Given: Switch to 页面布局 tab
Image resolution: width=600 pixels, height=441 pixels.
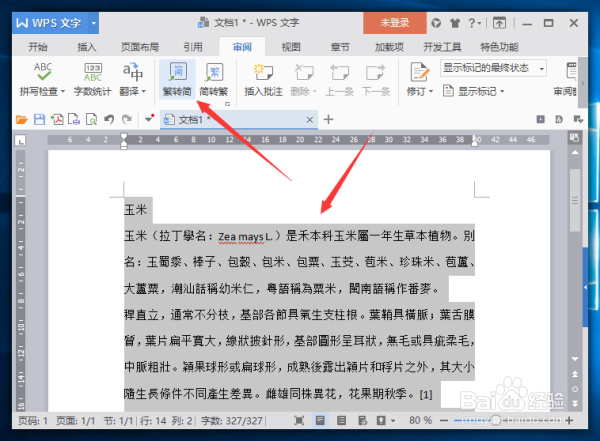Looking at the screenshot, I should pyautogui.click(x=140, y=47).
